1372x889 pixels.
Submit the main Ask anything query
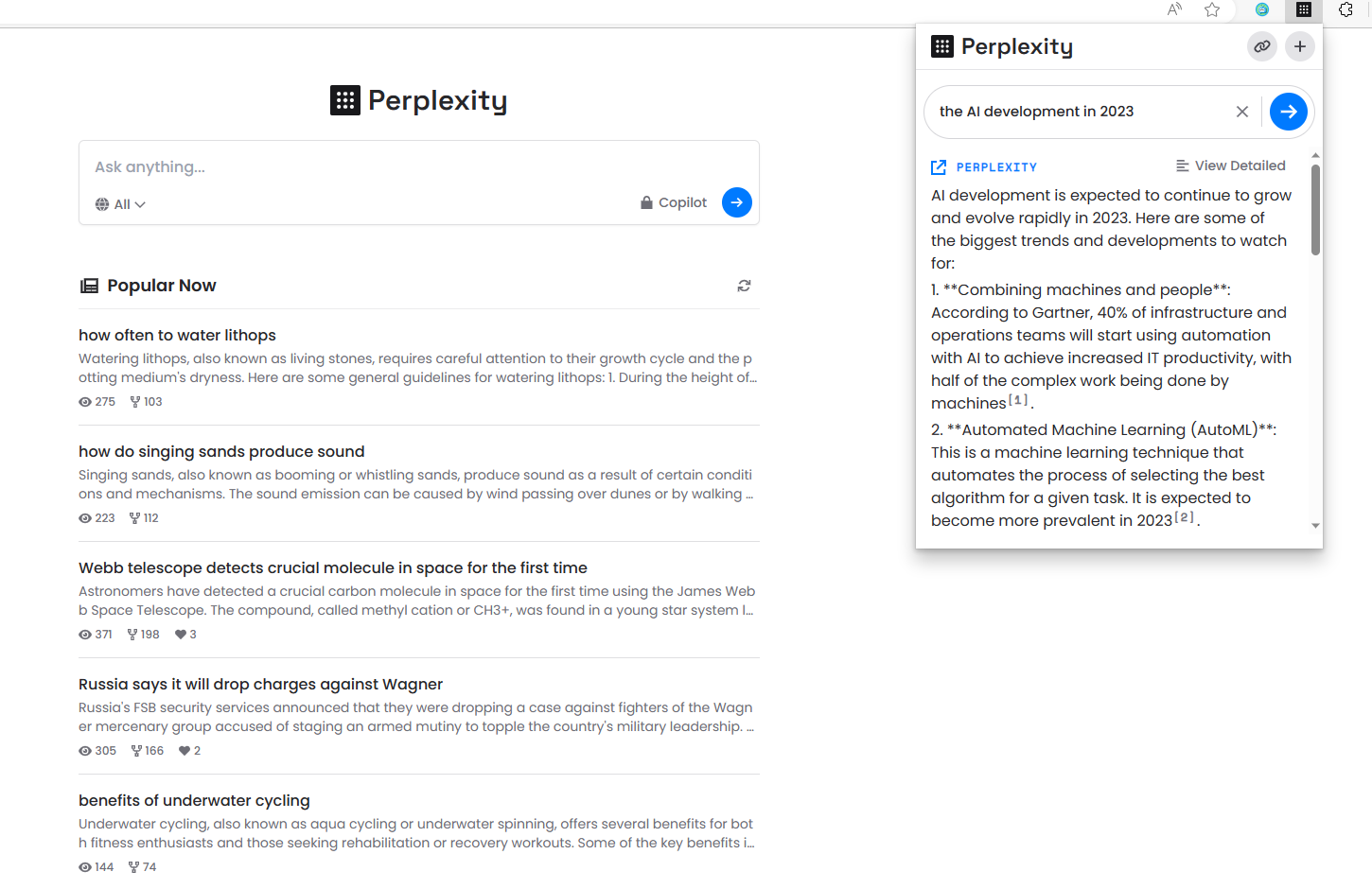(737, 202)
